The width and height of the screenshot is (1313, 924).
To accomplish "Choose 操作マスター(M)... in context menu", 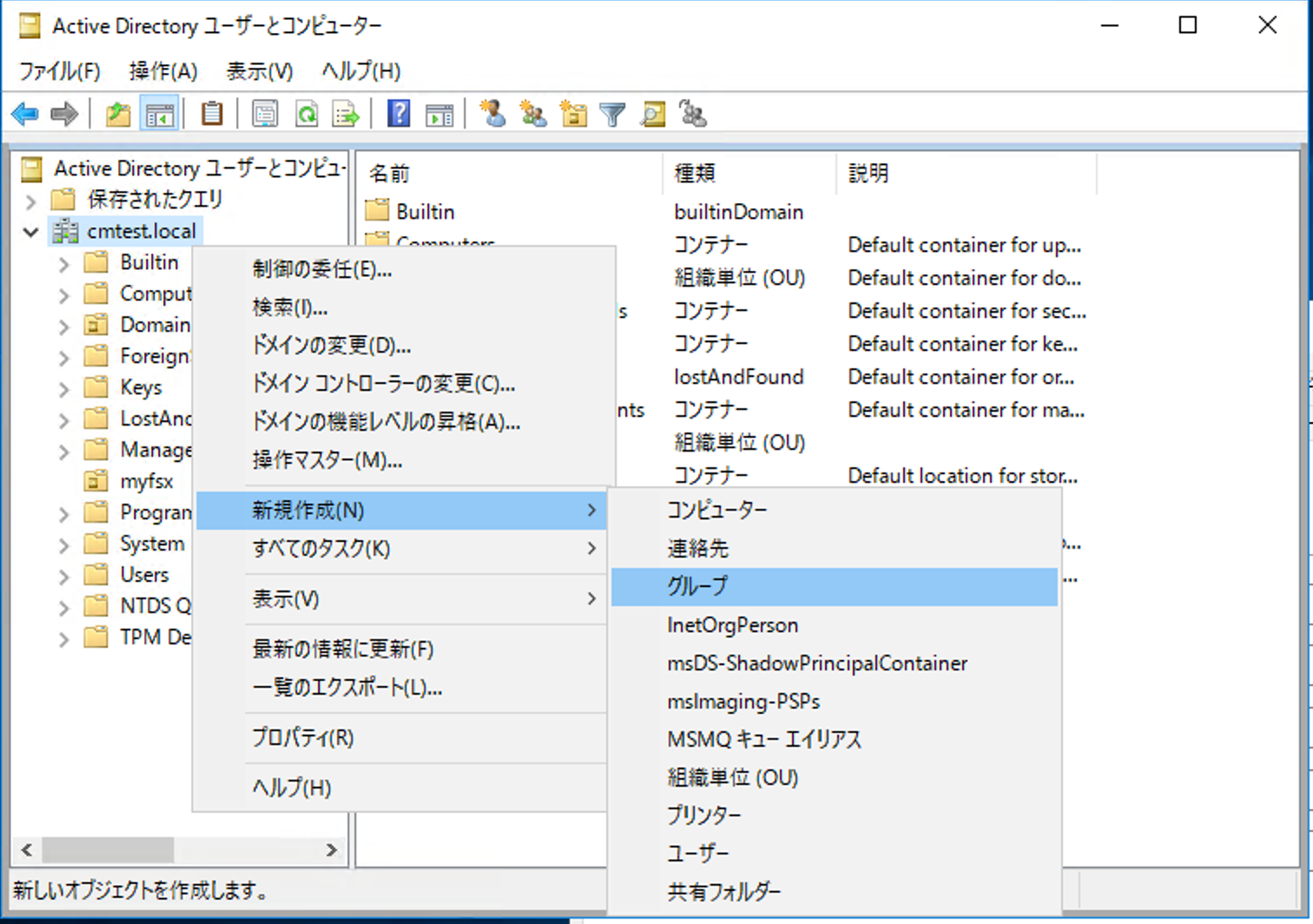I will [401, 460].
